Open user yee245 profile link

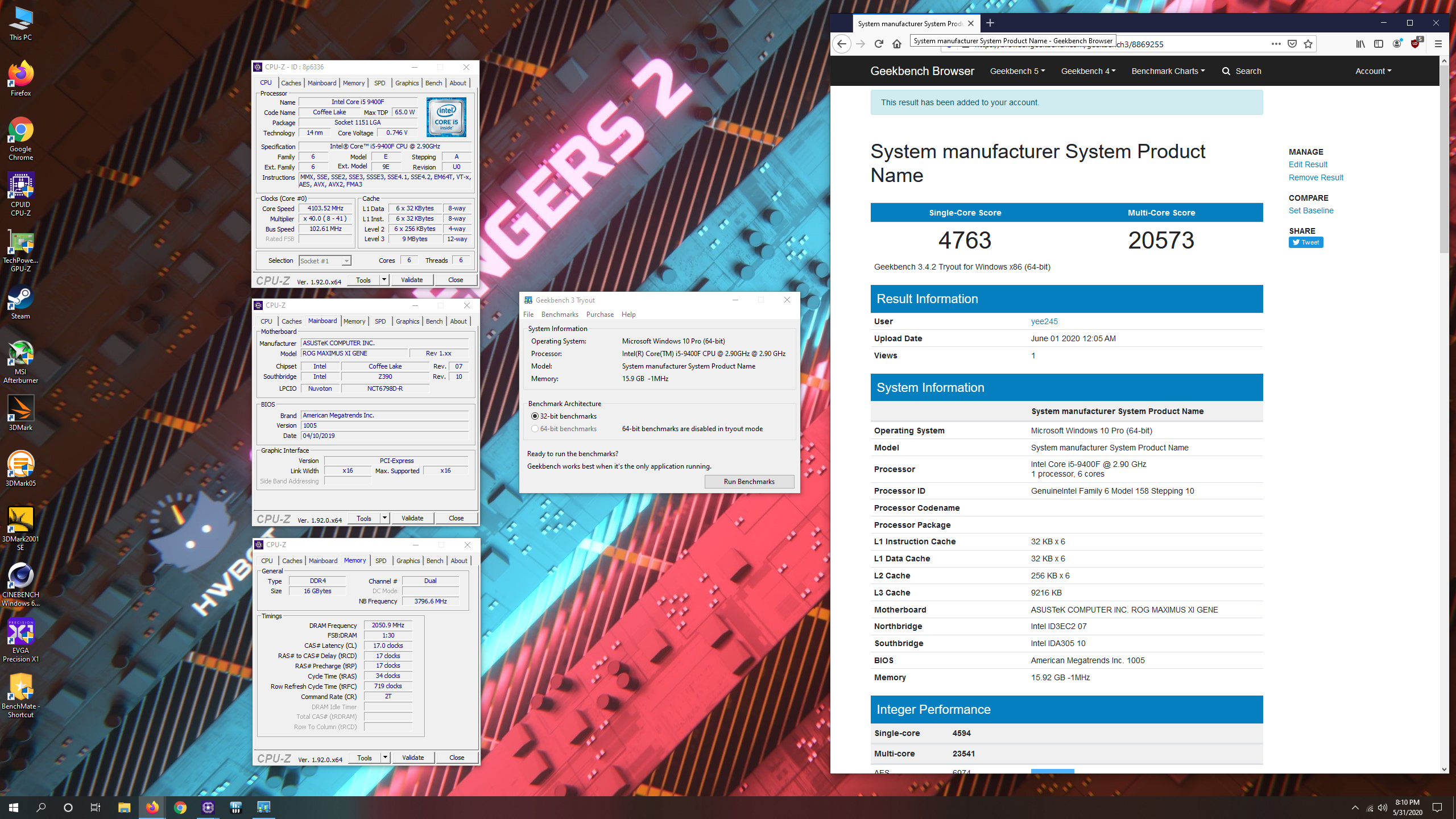pos(1044,321)
